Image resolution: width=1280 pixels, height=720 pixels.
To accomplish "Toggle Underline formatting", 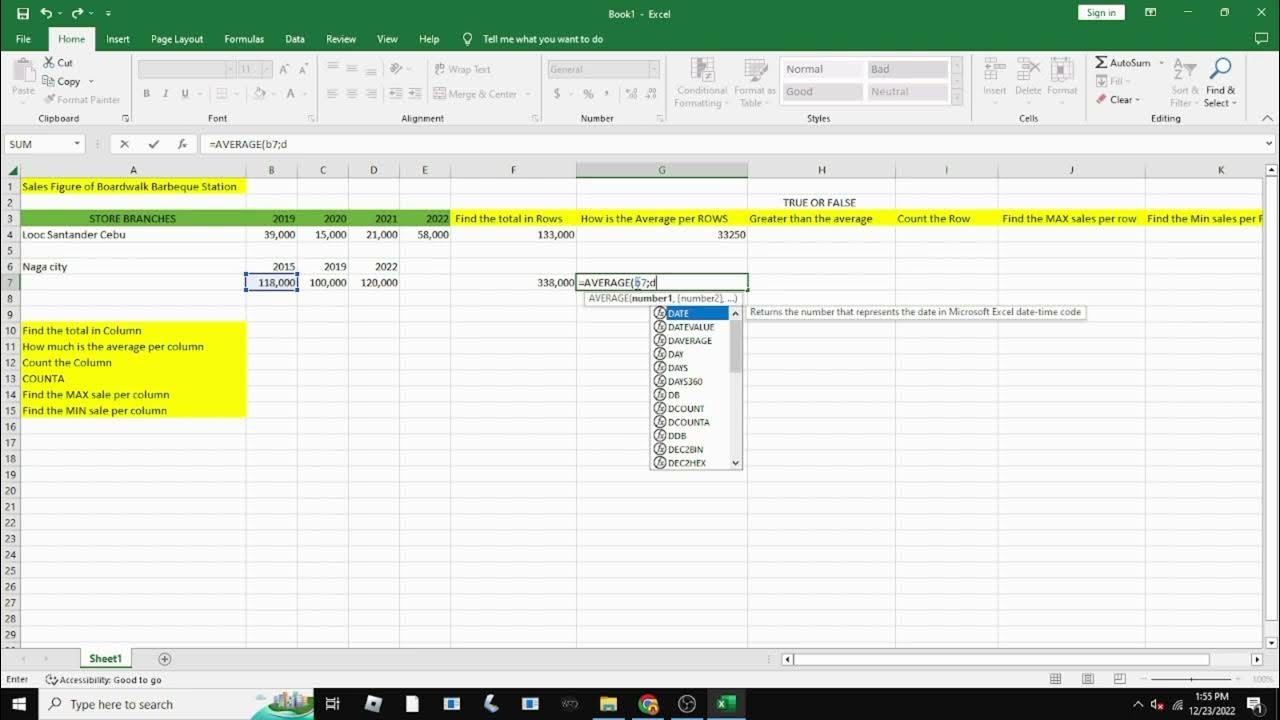I will click(x=185, y=93).
